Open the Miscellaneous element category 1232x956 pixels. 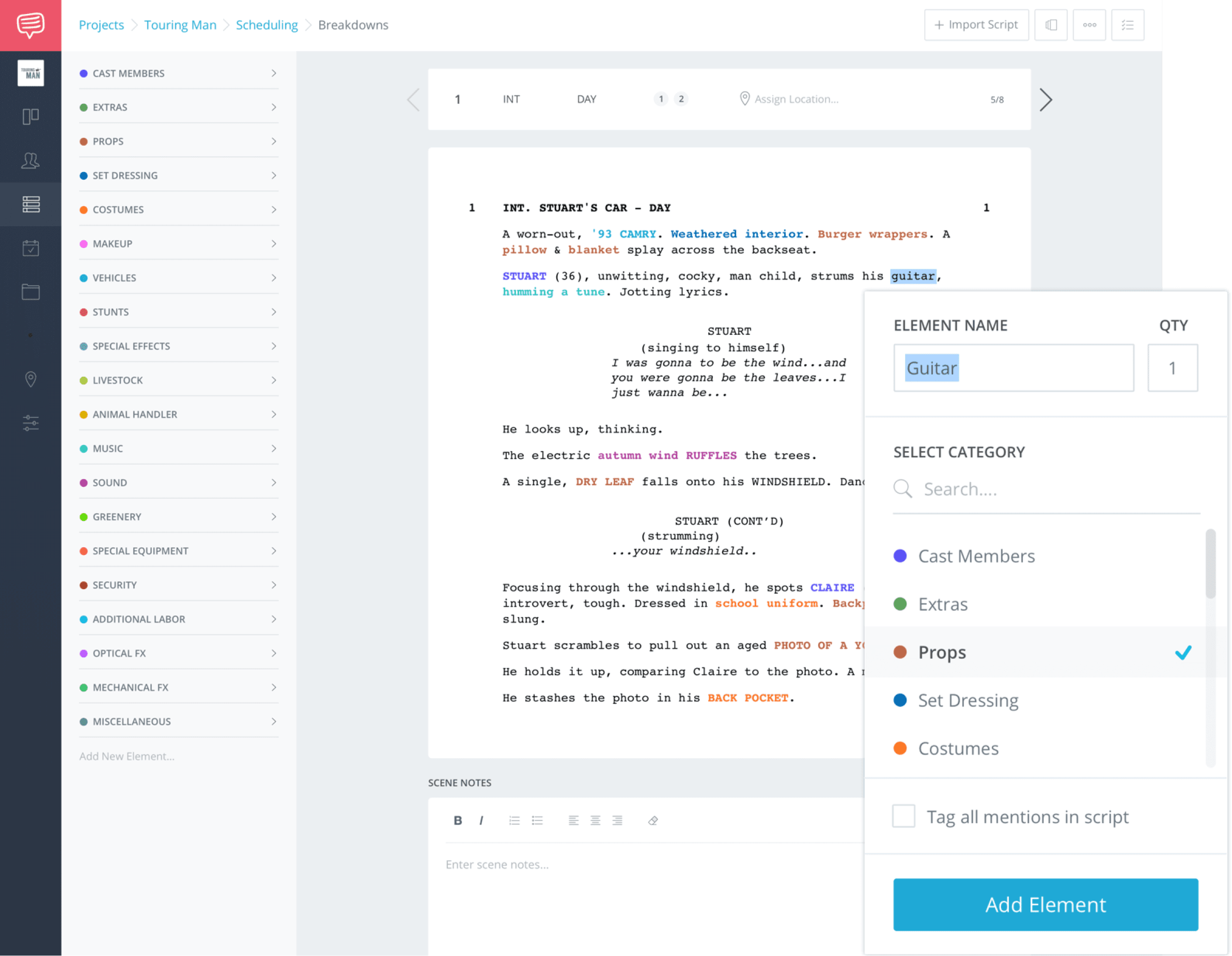[x=178, y=722]
